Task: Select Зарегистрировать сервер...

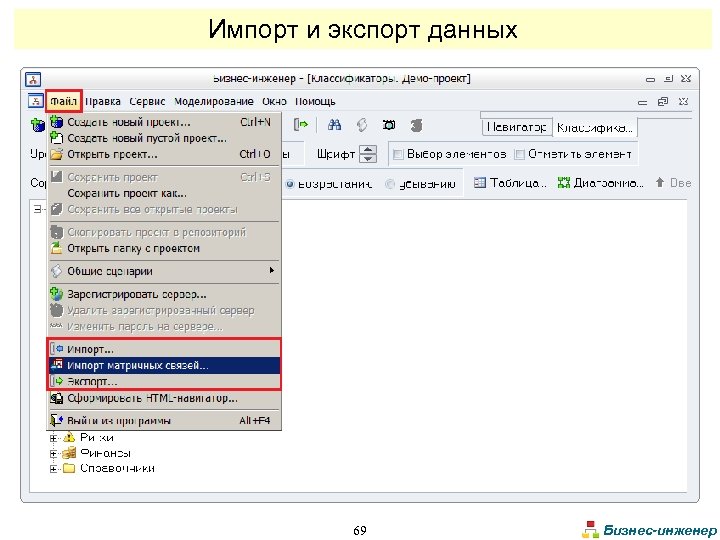Action: (164, 294)
